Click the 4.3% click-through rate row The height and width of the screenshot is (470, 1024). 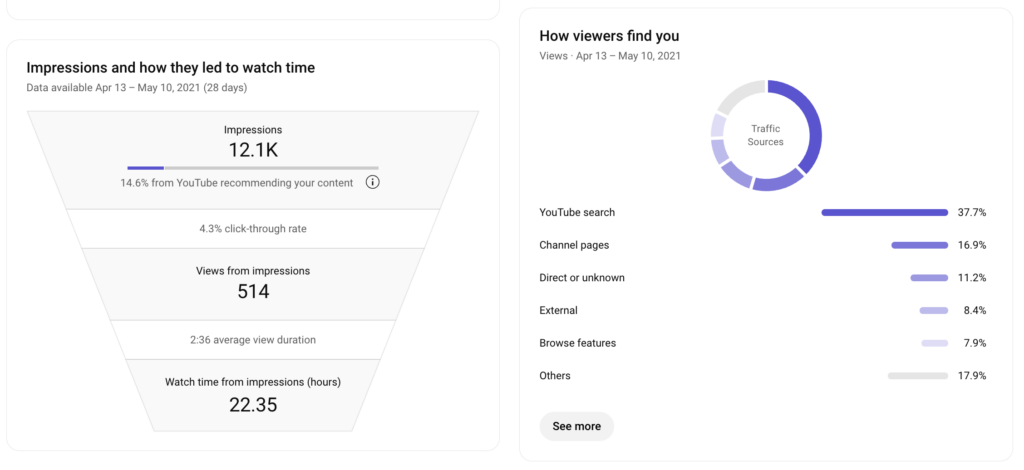coord(253,228)
